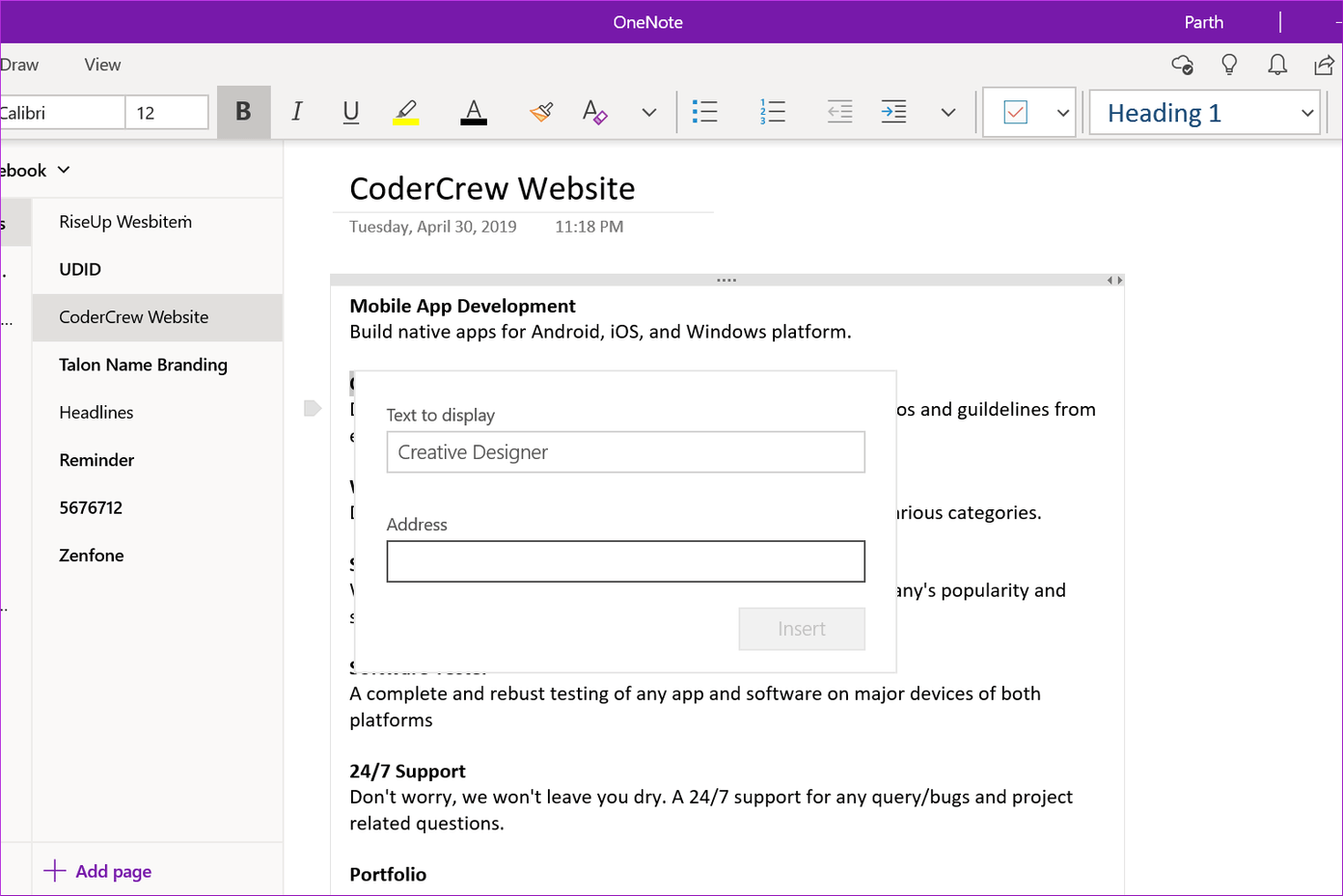
Task: Open the Headlines page
Action: [157, 413]
